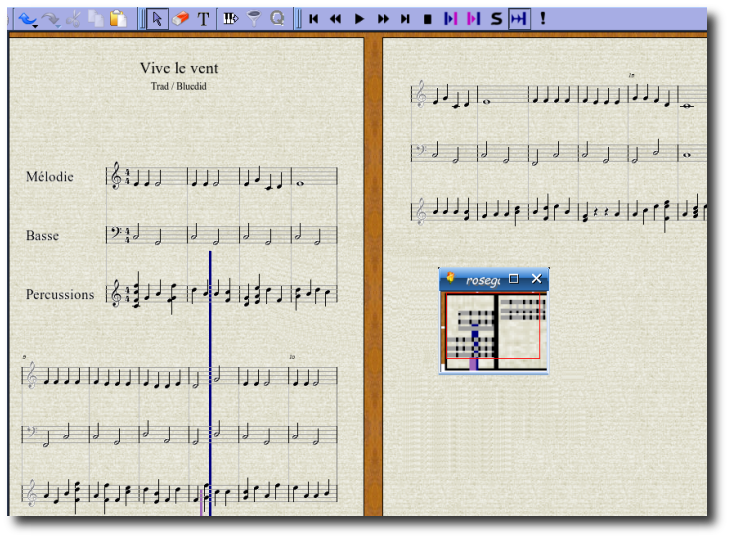Click the funnel filter icon
This screenshot has height=539, width=730.
254,19
